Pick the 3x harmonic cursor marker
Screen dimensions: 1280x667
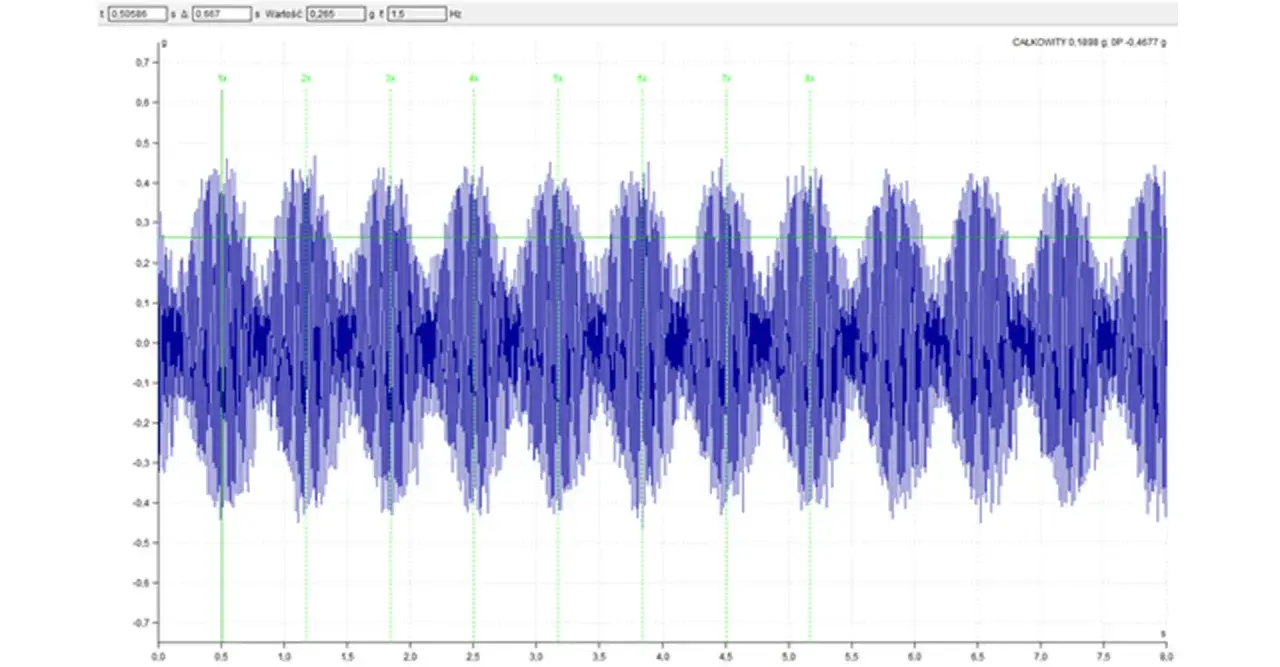click(x=390, y=78)
